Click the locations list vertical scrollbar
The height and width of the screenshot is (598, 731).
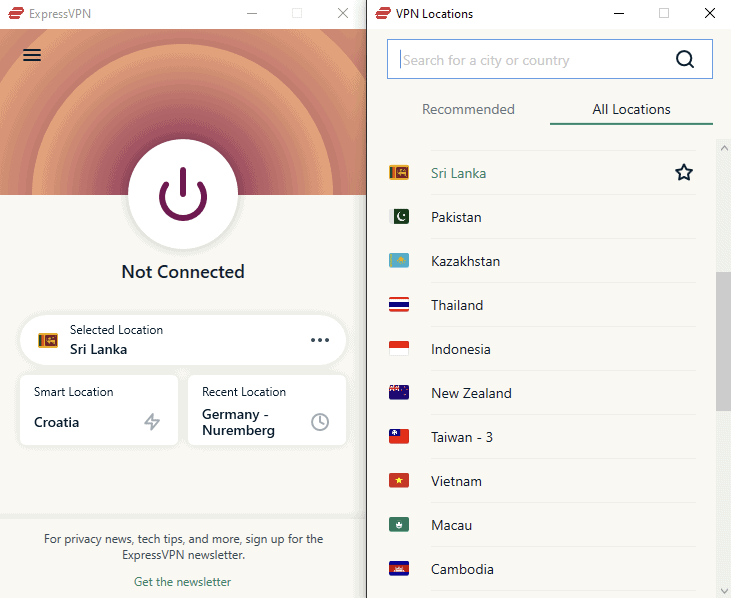point(723,340)
